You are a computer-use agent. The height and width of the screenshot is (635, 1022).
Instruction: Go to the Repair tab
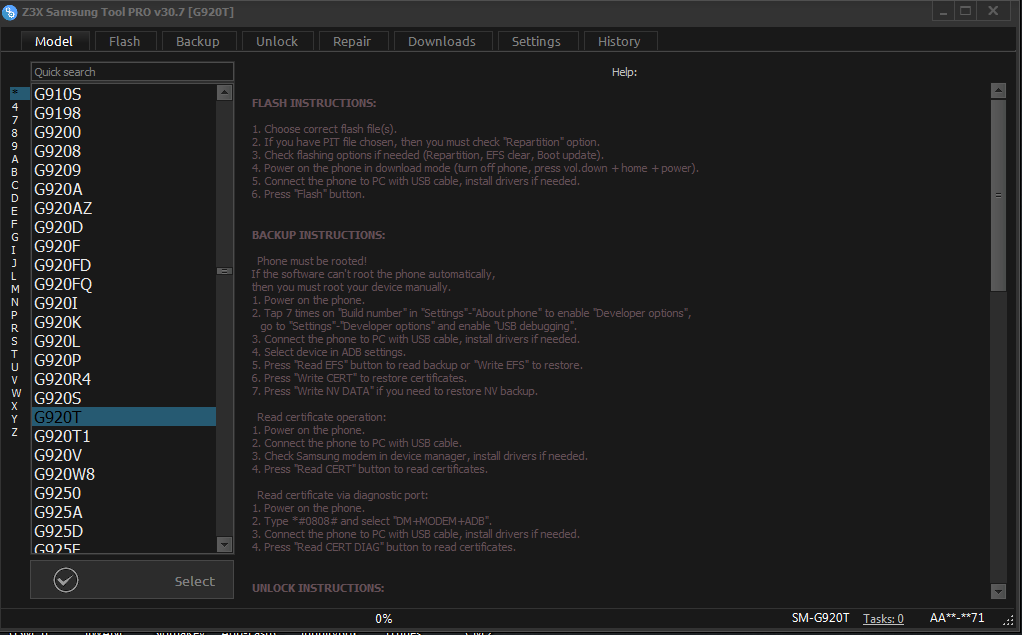coord(352,41)
